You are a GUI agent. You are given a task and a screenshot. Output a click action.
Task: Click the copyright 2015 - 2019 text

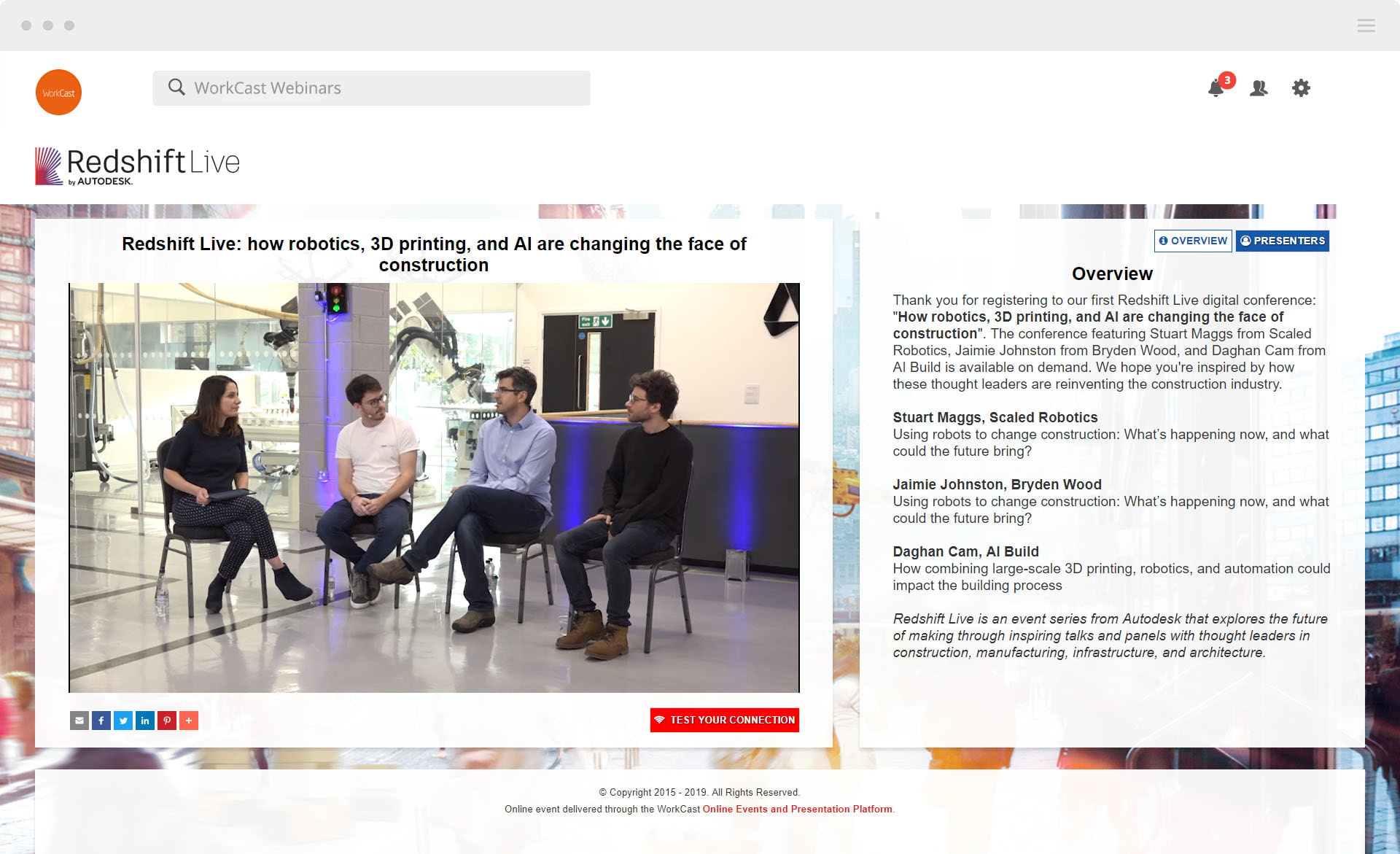tap(699, 792)
